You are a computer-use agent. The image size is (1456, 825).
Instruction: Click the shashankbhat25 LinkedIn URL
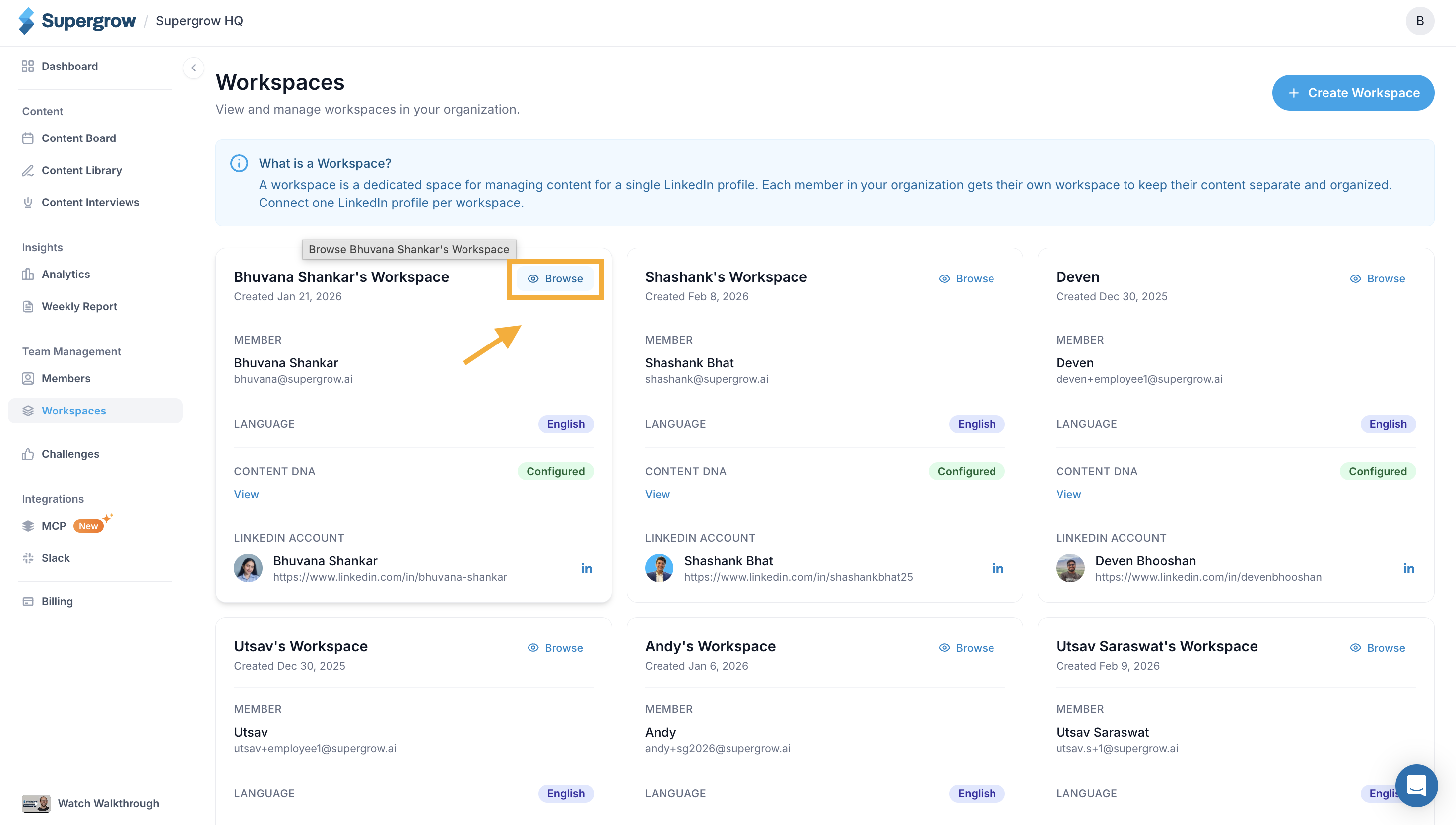coord(798,577)
